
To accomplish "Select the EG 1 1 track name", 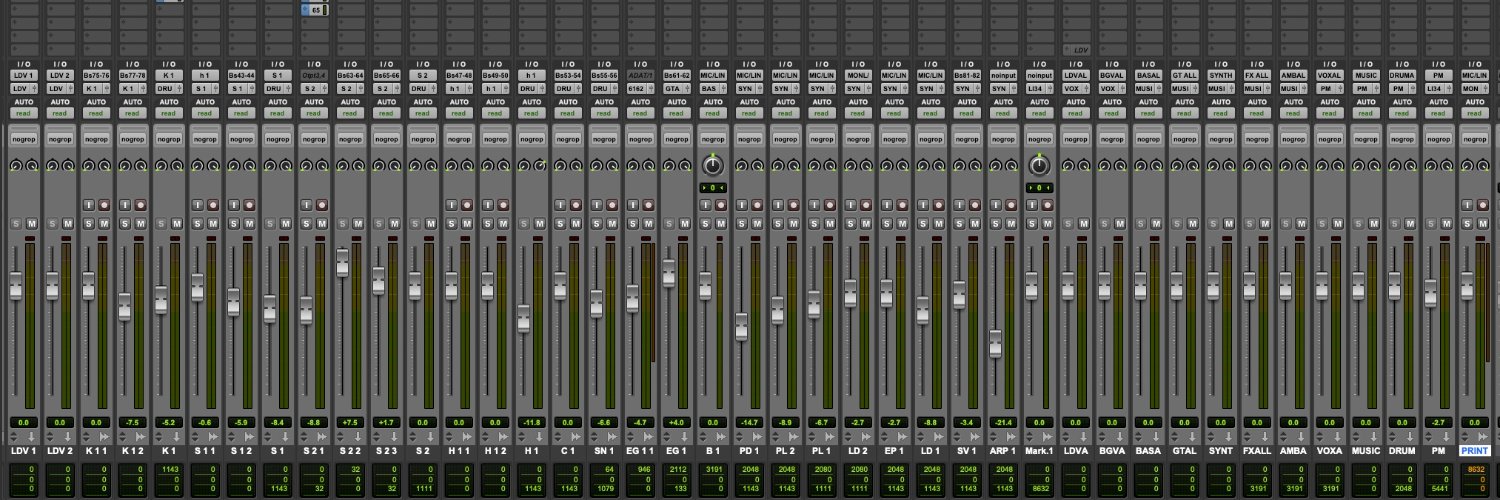I will pyautogui.click(x=640, y=452).
